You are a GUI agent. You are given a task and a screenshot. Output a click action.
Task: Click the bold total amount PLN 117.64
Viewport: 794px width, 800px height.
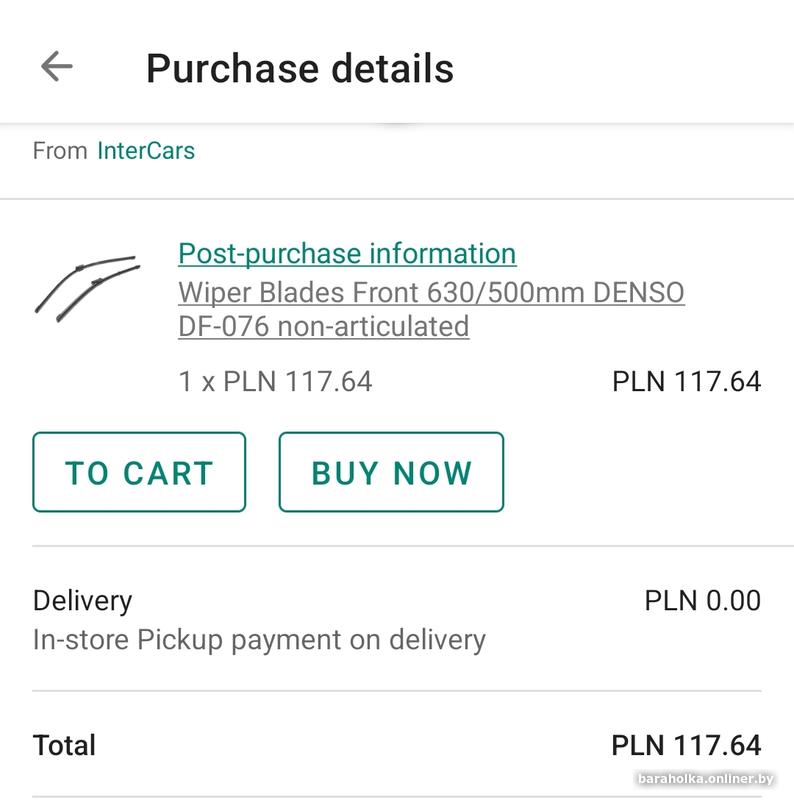(x=686, y=745)
